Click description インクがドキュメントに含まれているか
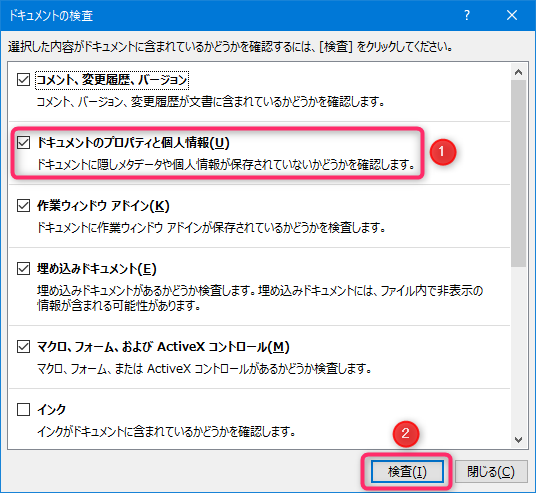The height and width of the screenshot is (493, 536). 166,431
